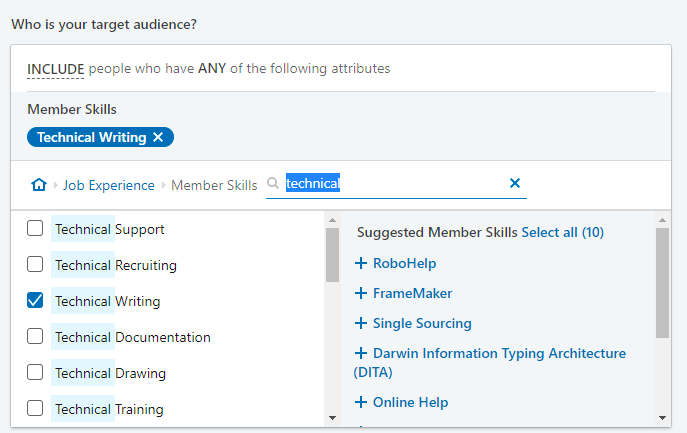
Task: Go to Job Experience breadcrumb
Action: pyautogui.click(x=109, y=185)
